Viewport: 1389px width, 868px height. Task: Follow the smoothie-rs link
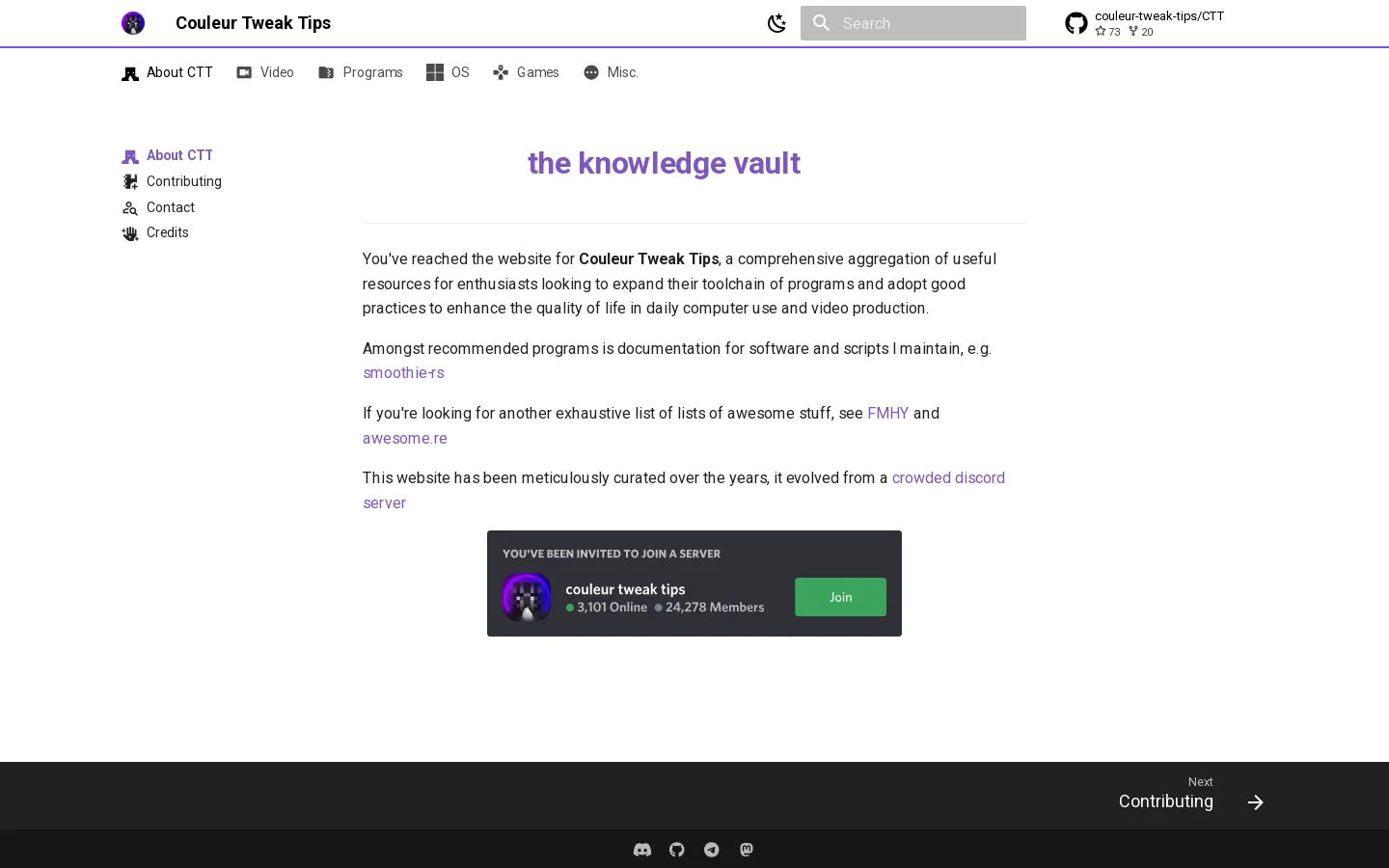(403, 373)
